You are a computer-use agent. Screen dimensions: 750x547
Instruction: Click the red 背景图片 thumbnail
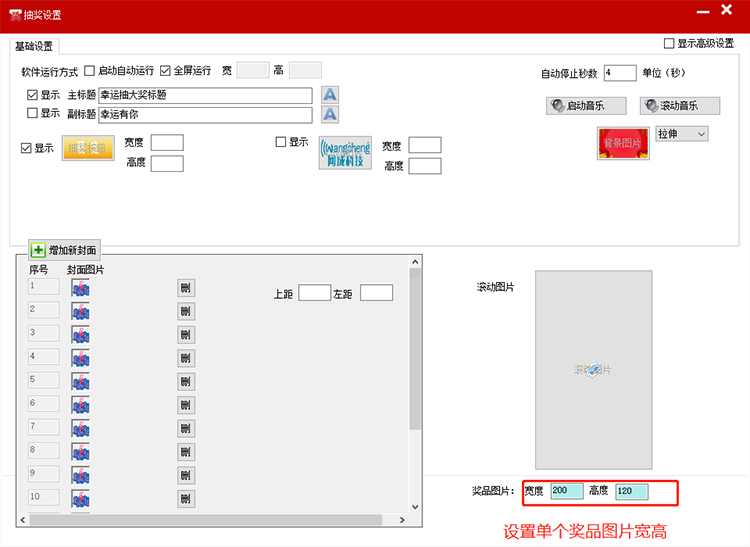point(622,144)
